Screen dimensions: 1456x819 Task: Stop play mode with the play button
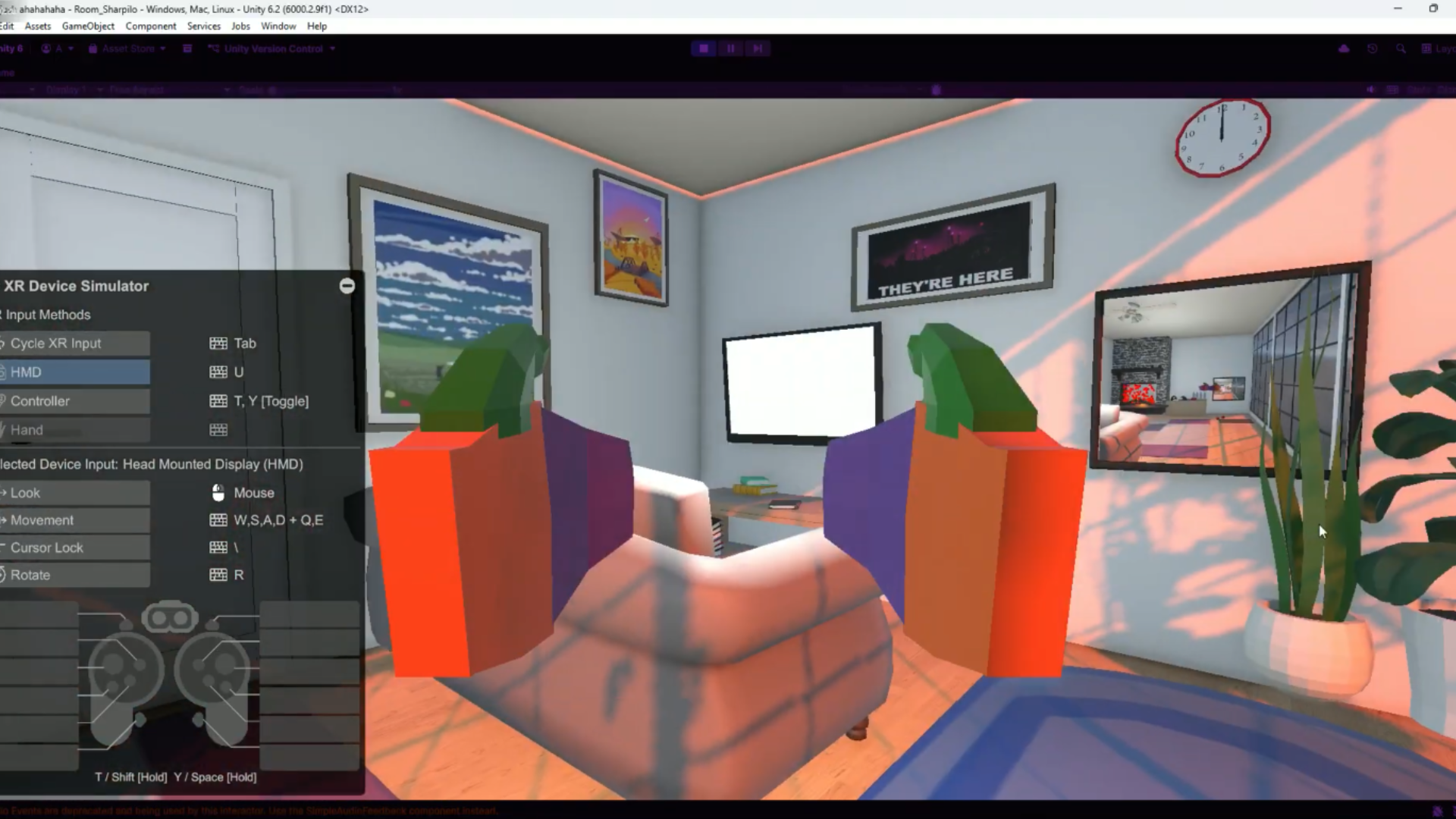pyautogui.click(x=703, y=49)
